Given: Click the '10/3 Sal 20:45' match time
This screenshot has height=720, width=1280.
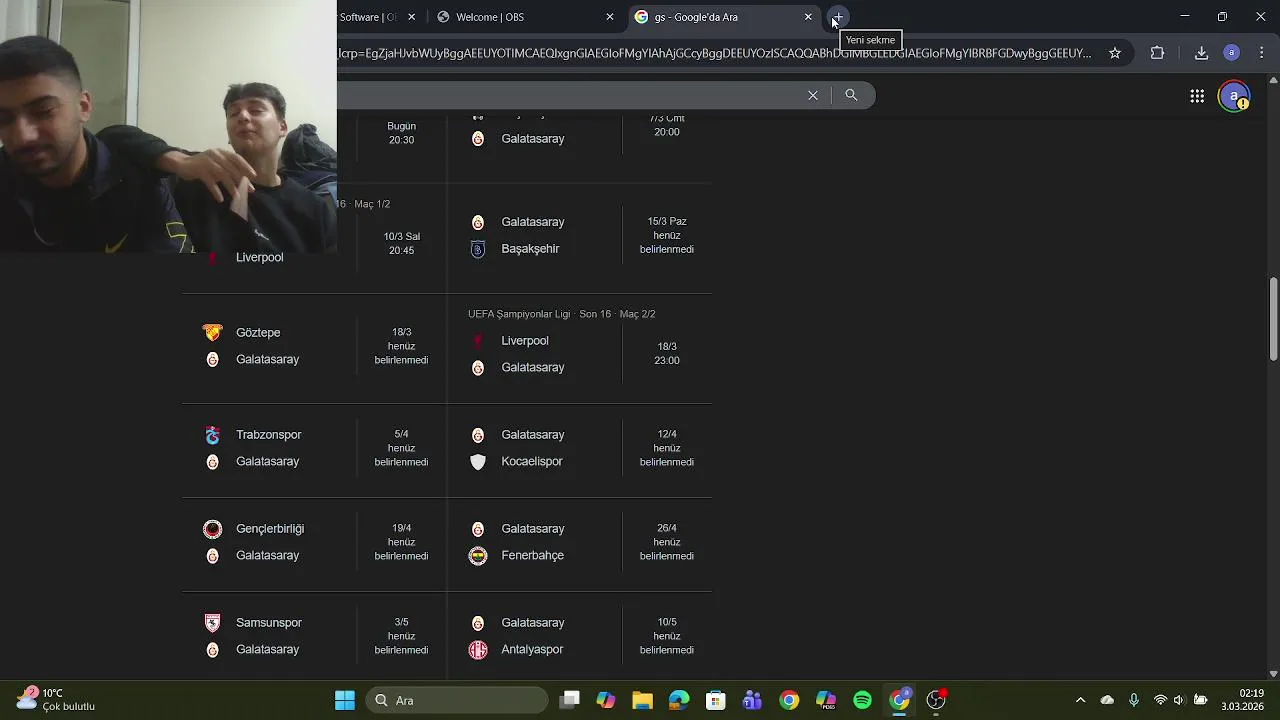Looking at the screenshot, I should pyautogui.click(x=401, y=244).
